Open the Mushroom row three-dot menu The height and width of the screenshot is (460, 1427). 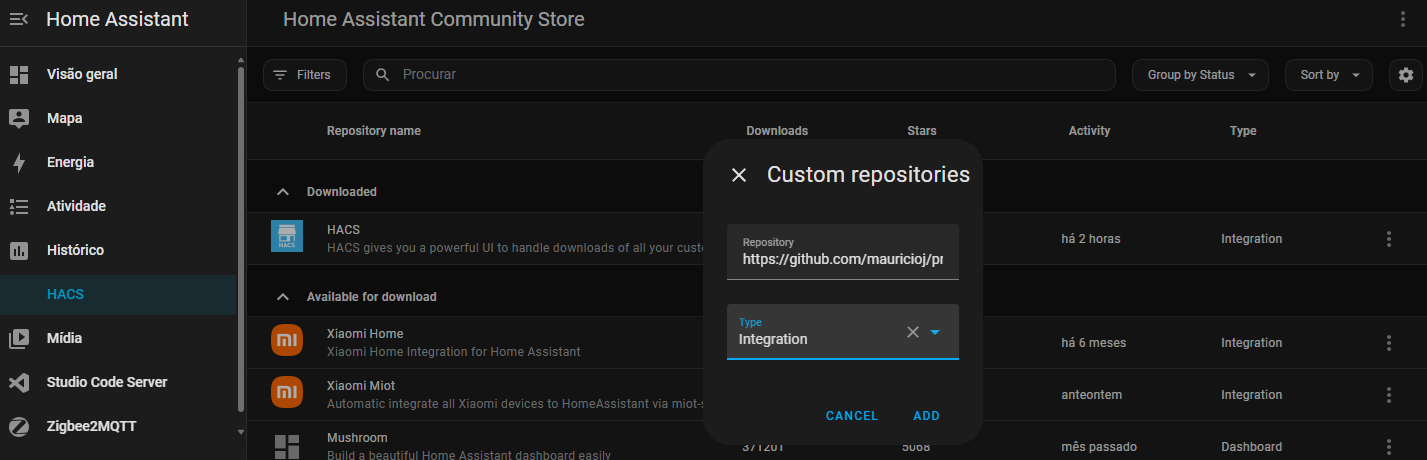click(x=1389, y=447)
